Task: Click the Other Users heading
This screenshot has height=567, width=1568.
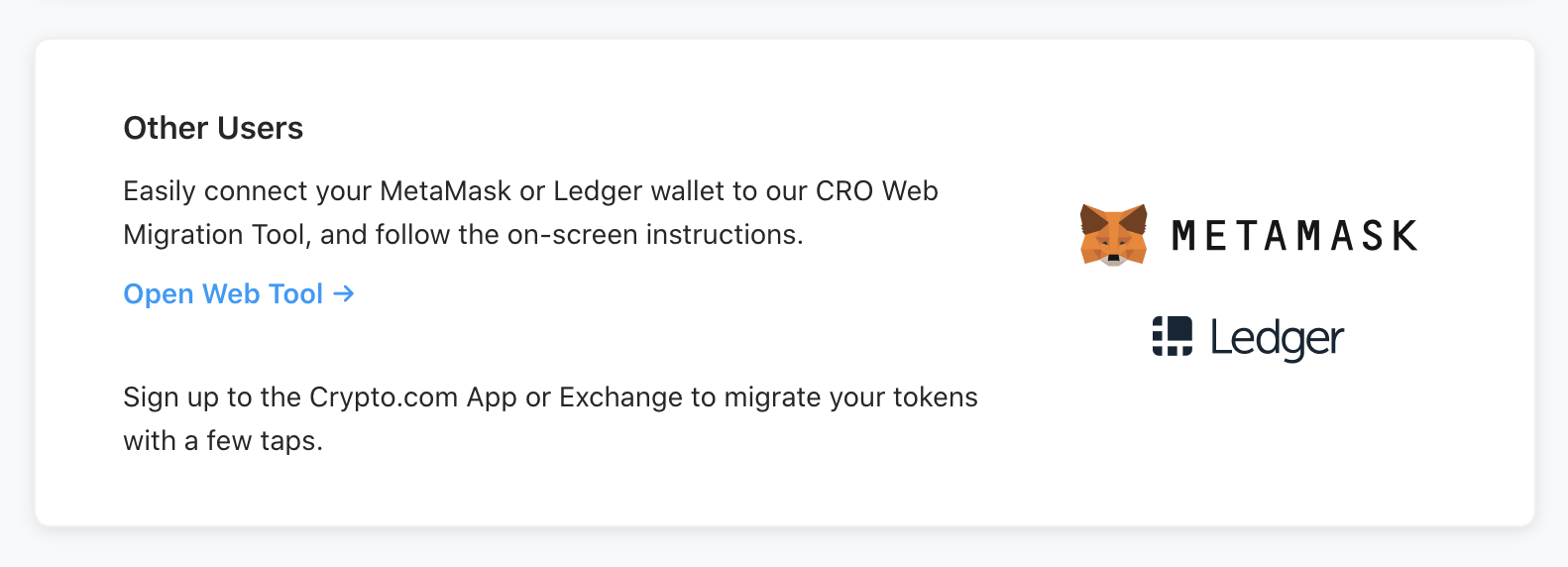Action: [213, 128]
